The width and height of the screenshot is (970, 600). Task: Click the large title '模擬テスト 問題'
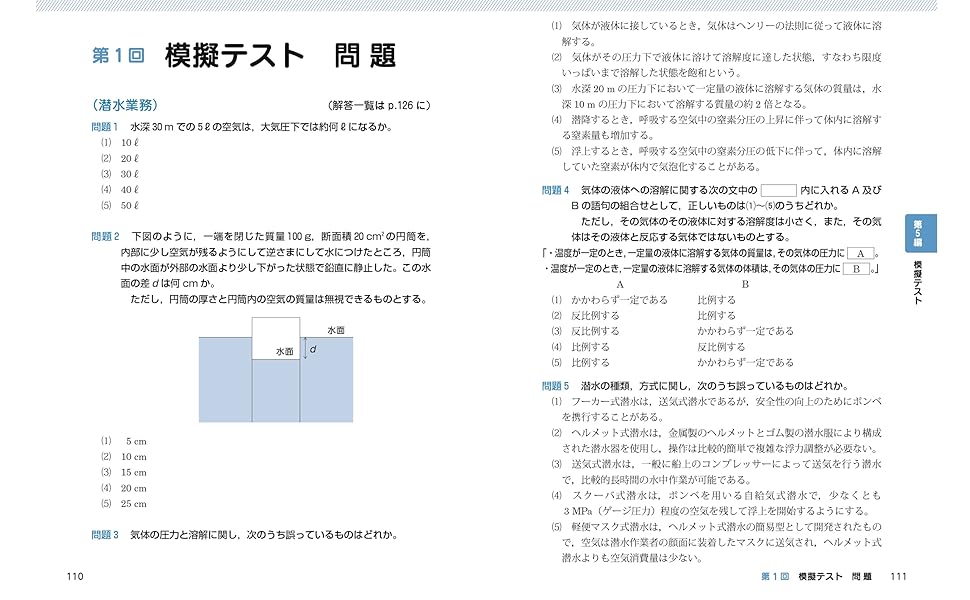click(x=280, y=56)
